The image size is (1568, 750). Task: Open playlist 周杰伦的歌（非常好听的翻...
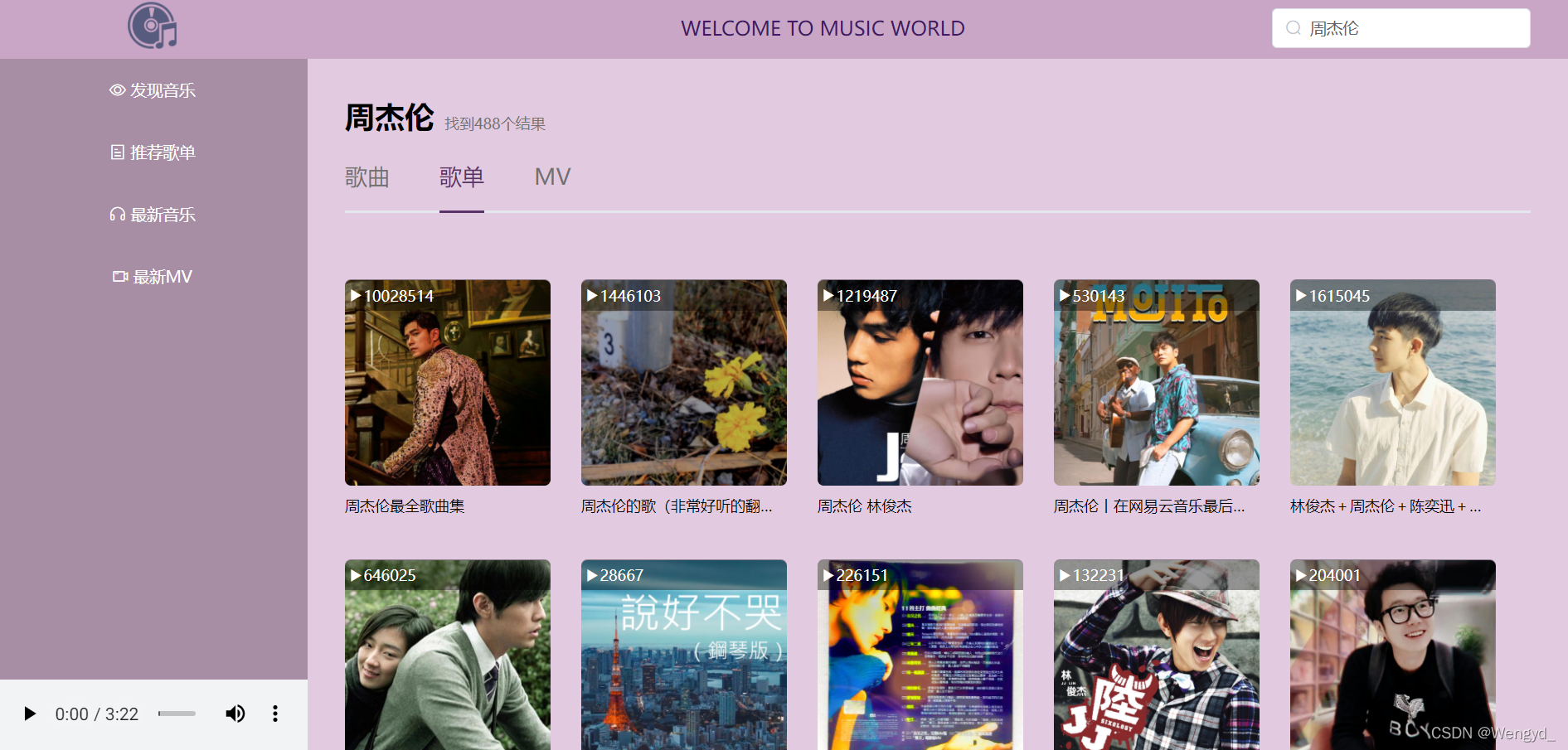click(677, 506)
